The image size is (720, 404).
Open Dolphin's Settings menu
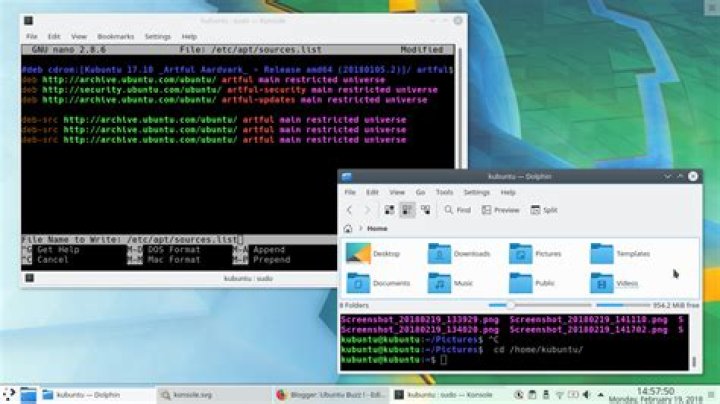pyautogui.click(x=477, y=192)
